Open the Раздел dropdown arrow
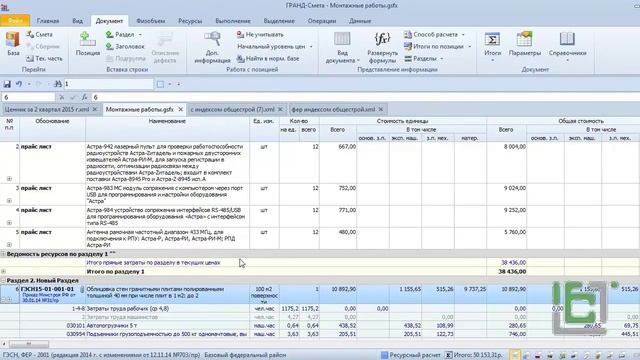 (140, 35)
